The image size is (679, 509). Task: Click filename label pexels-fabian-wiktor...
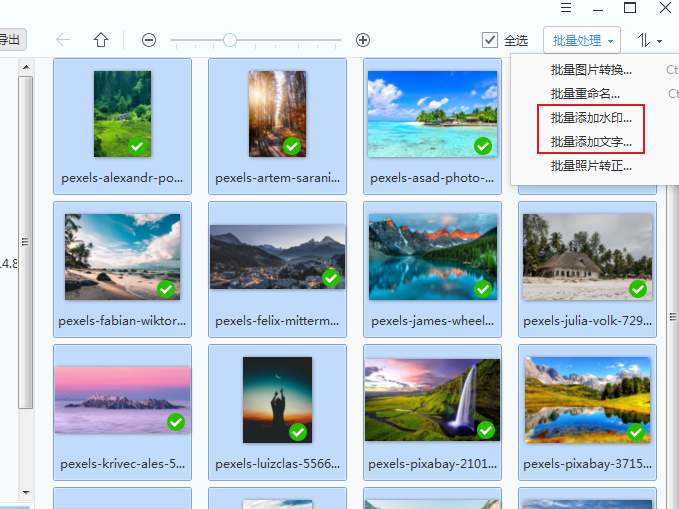(x=122, y=321)
